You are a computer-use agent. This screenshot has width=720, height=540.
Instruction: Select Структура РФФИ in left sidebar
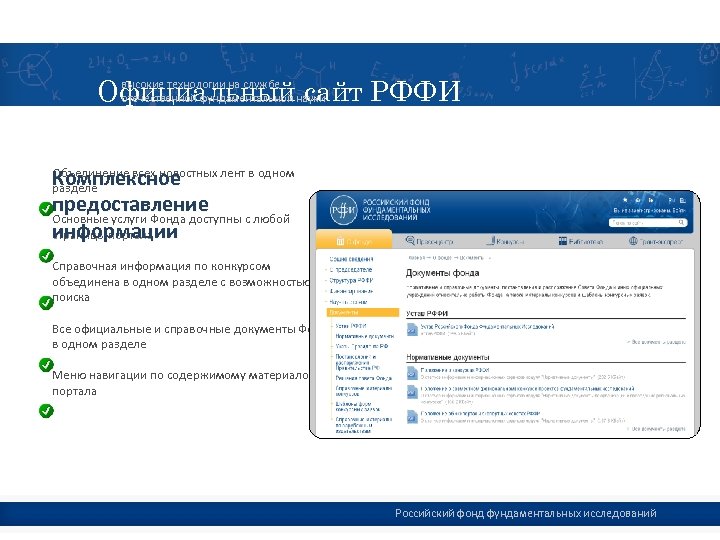351,280
